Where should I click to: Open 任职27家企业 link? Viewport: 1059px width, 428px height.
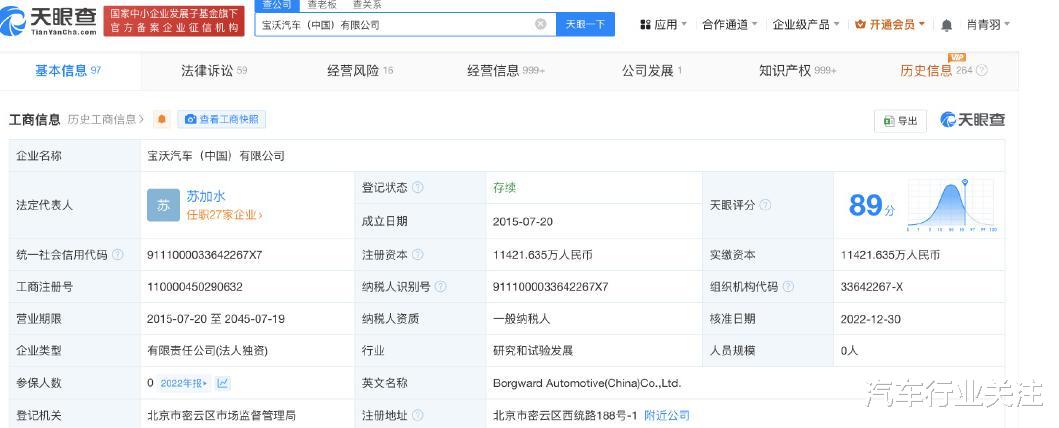click(x=224, y=215)
